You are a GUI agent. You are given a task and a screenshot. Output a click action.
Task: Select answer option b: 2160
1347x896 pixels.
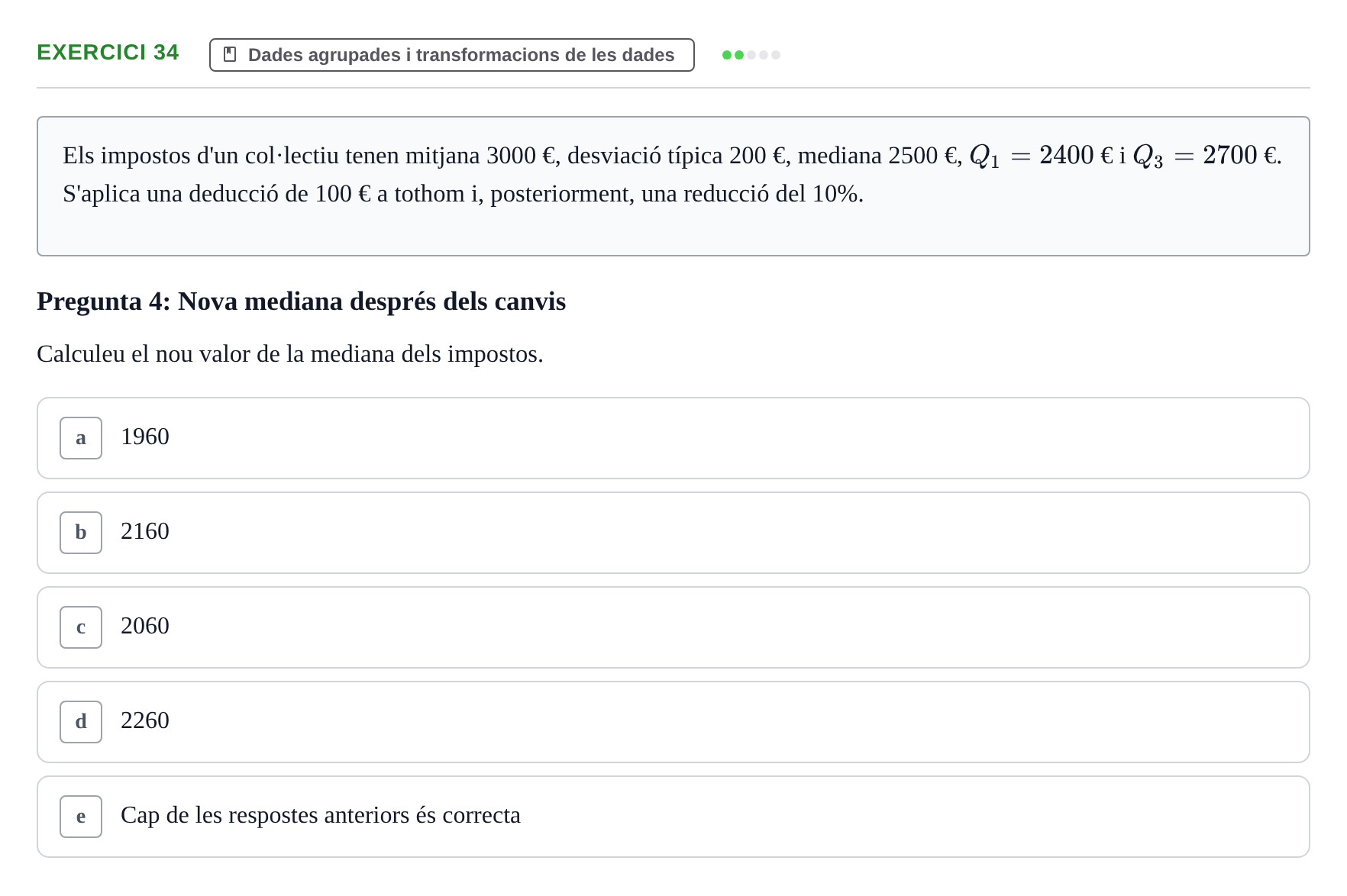pos(673,533)
